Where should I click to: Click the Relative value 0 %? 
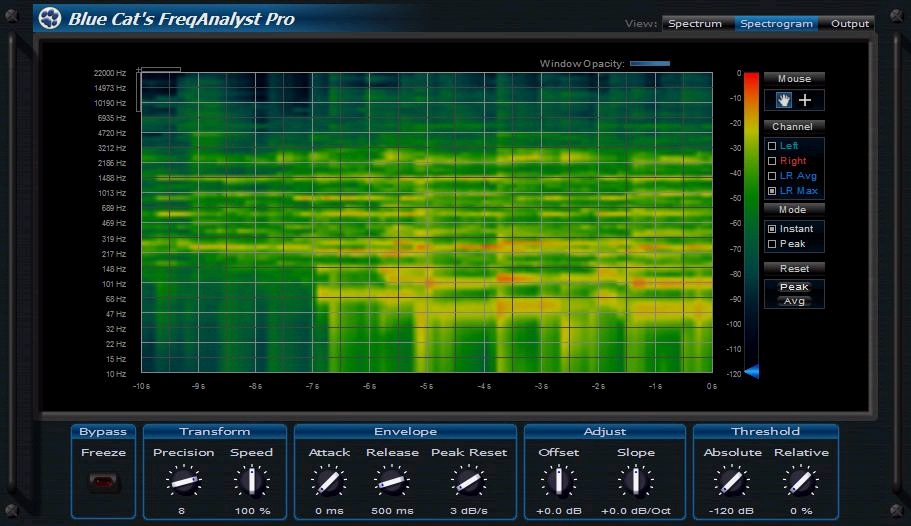click(801, 511)
